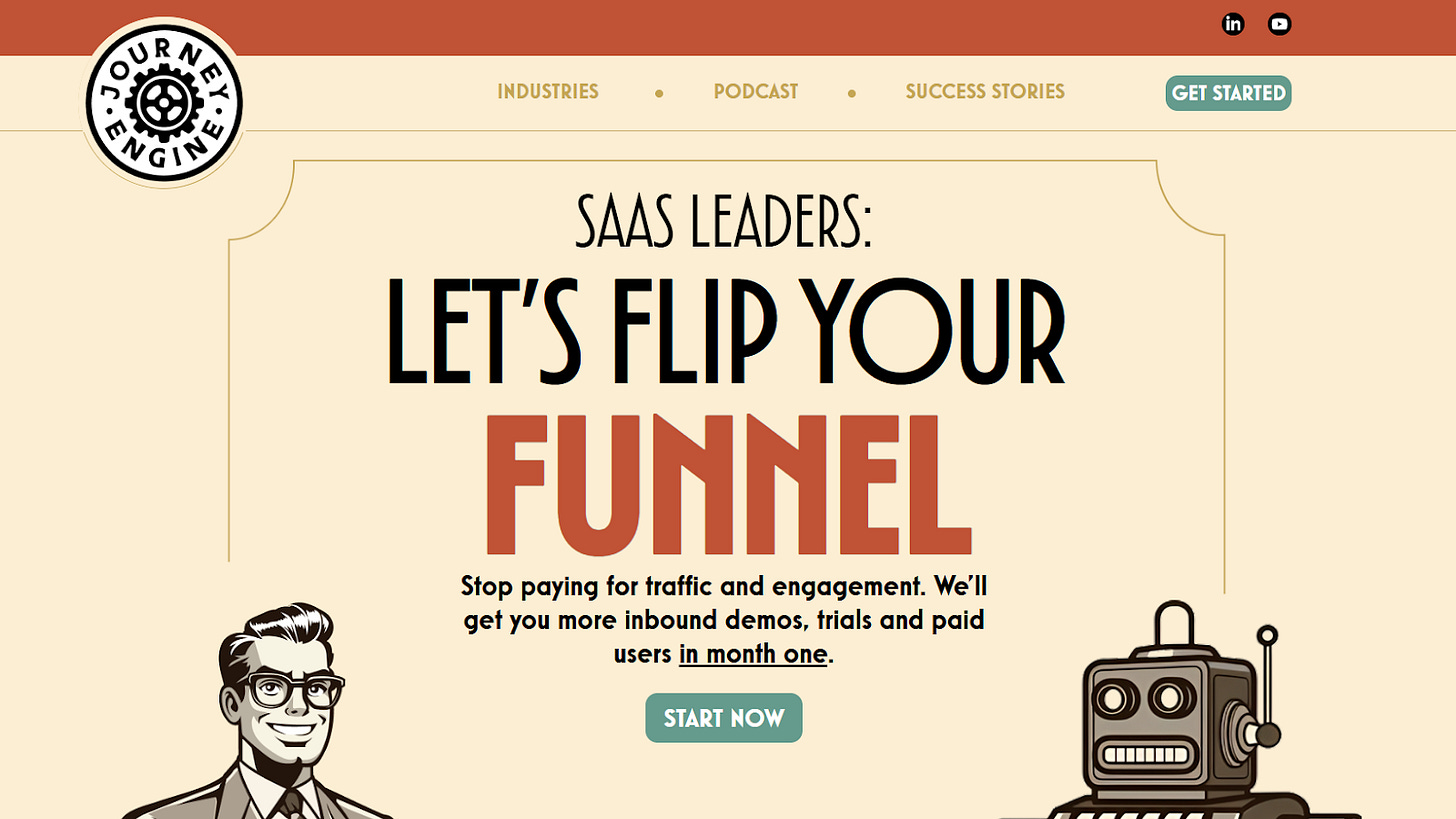Select the dot separator after Industries
The height and width of the screenshot is (819, 1456).
coord(659,93)
